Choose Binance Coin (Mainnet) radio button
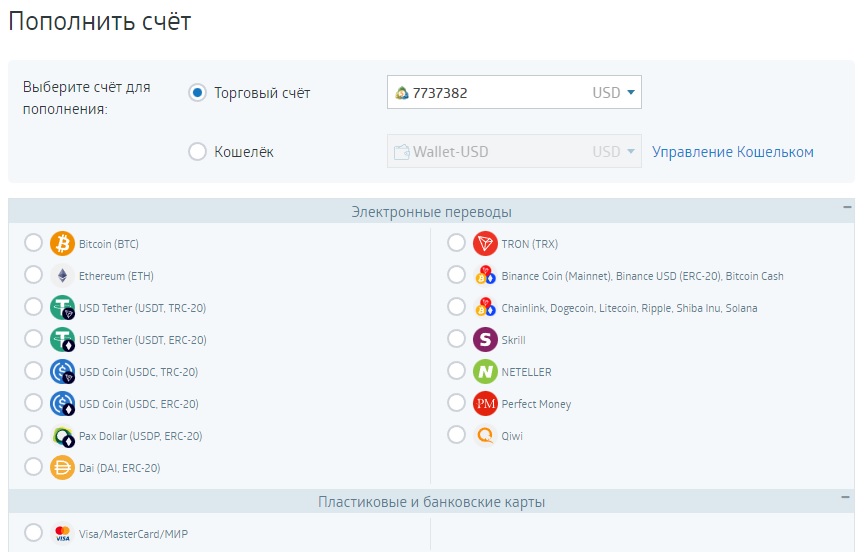 click(456, 274)
